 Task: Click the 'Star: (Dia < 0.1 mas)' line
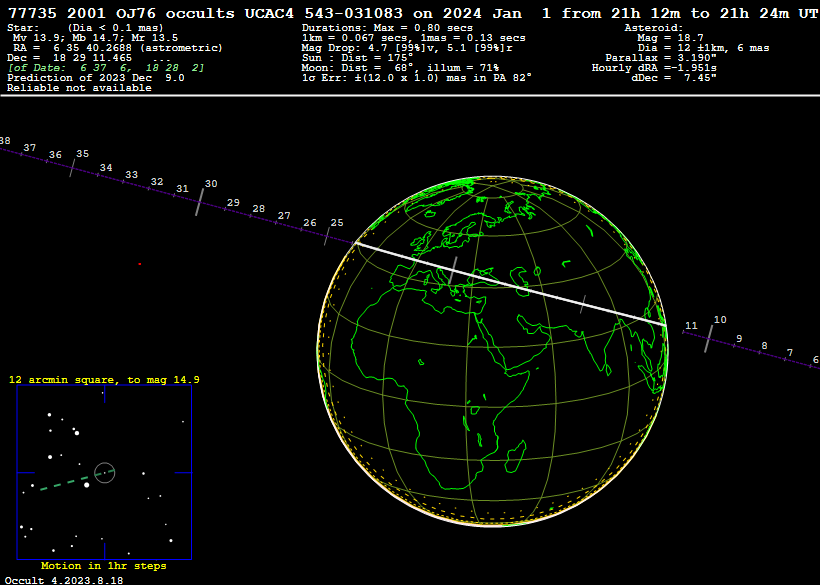tap(85, 28)
